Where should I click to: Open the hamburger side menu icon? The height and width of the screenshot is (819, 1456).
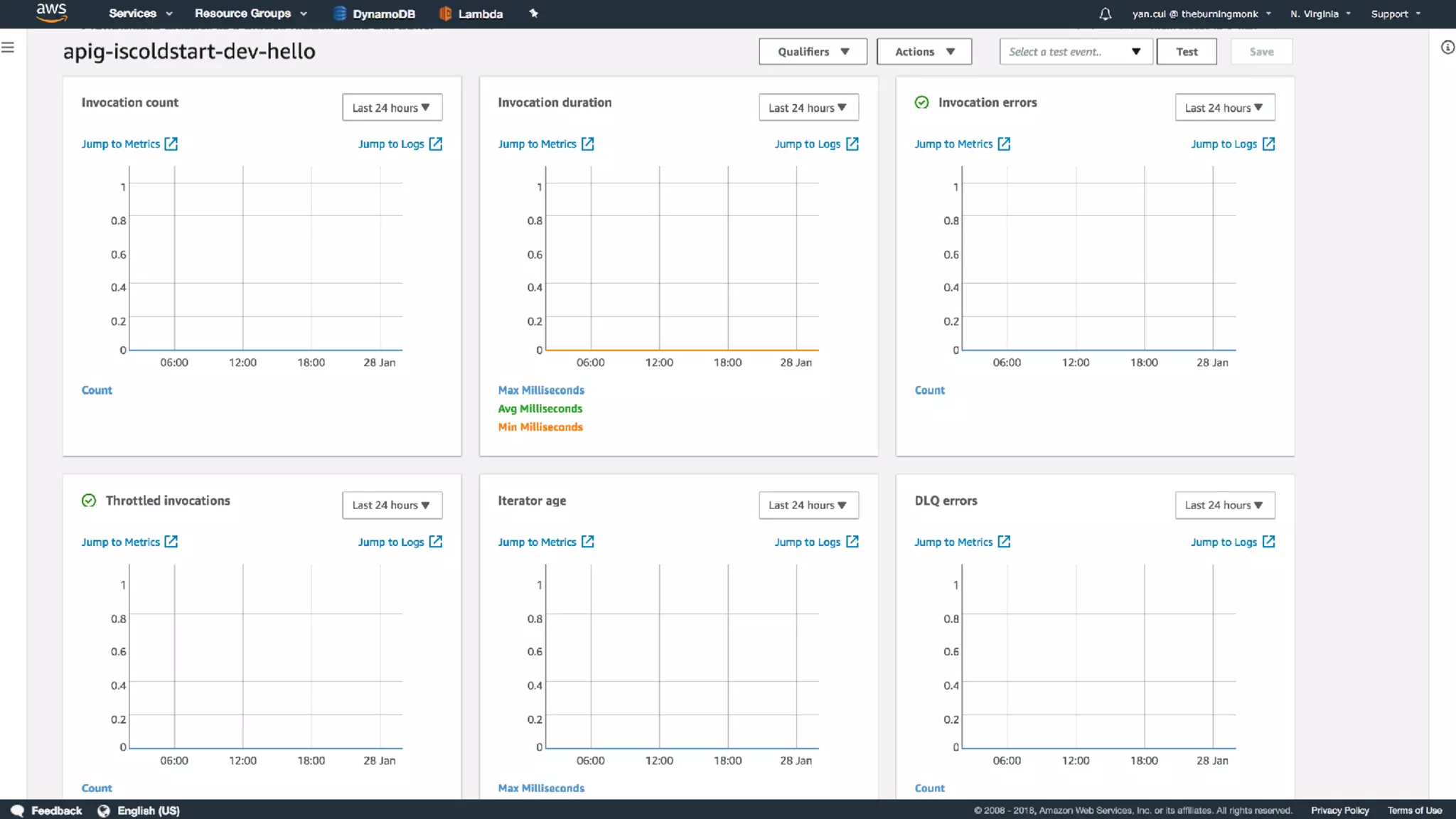coord(8,48)
